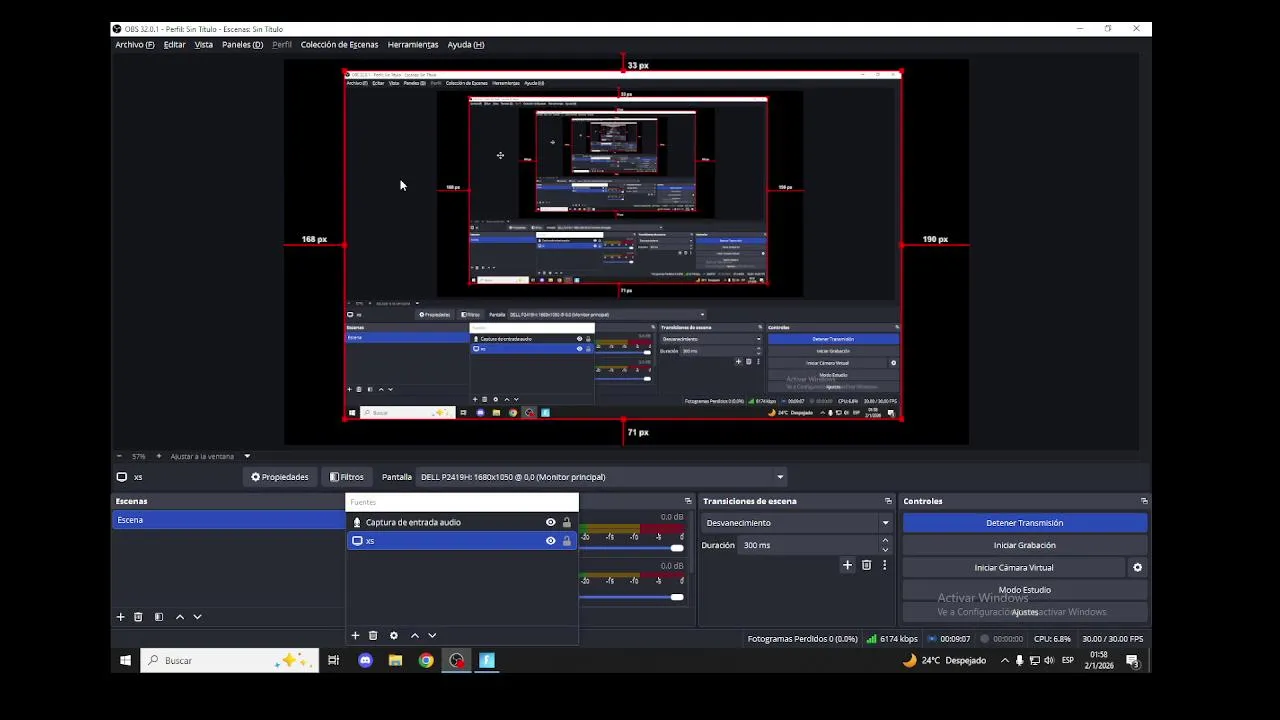Image resolution: width=1280 pixels, height=720 pixels.
Task: Open the Ayuda menu
Action: click(x=466, y=44)
